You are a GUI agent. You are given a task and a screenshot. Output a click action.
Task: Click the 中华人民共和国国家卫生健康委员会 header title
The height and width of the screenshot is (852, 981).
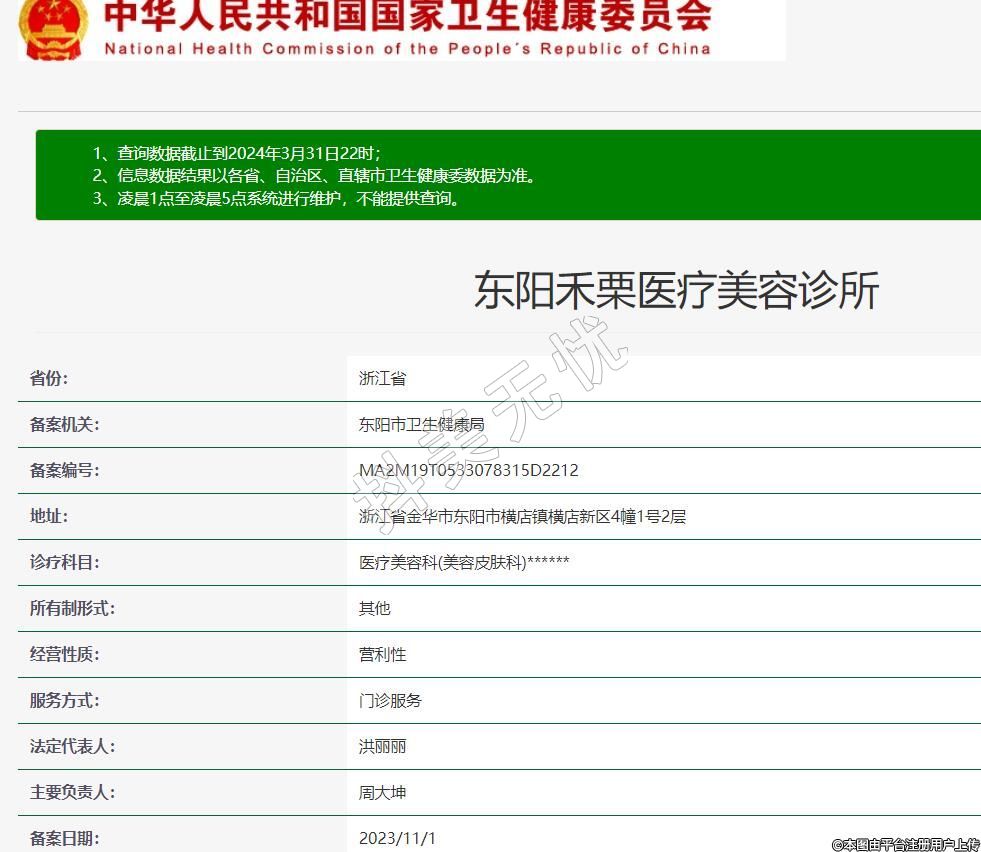pyautogui.click(x=408, y=17)
